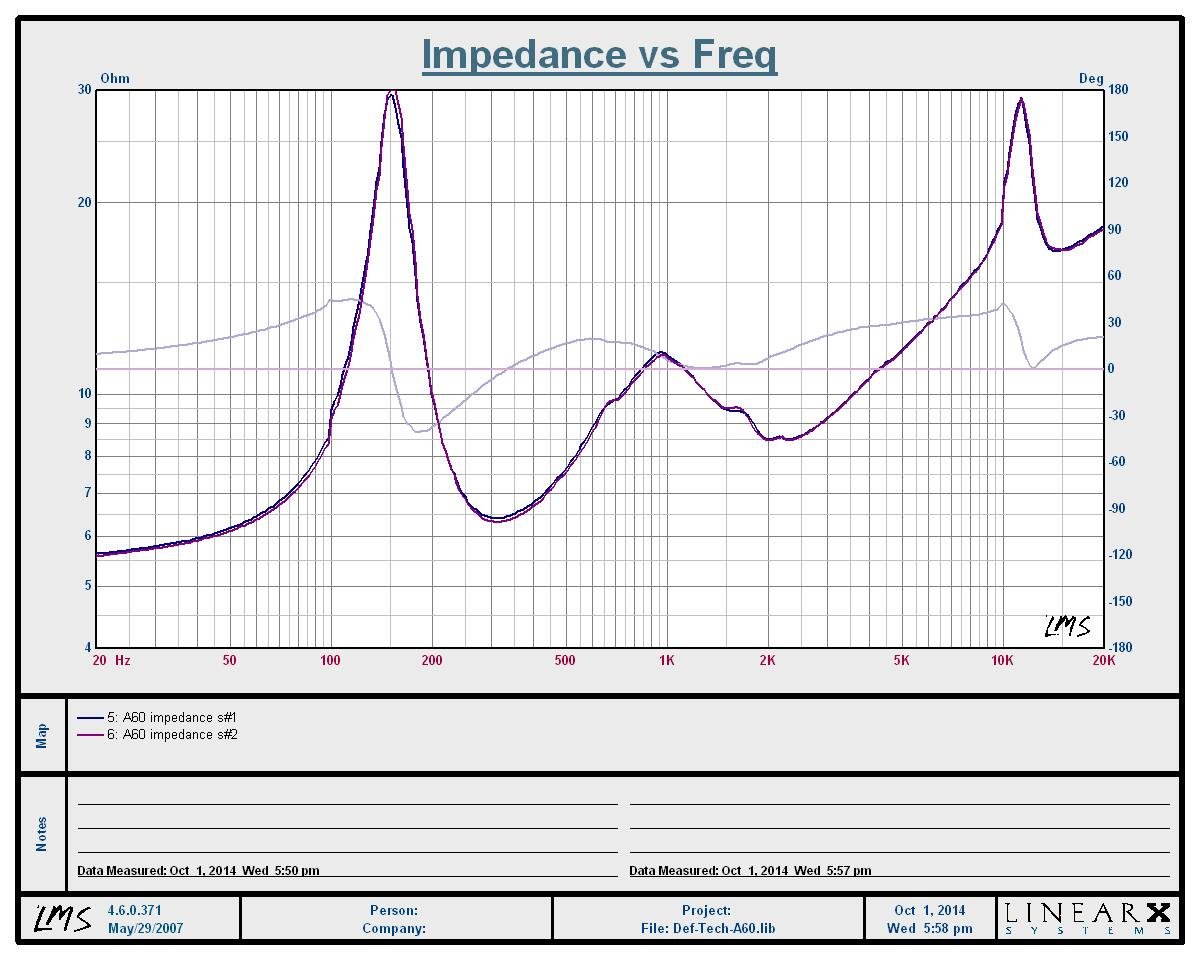
Task: Click the blue line swatch for curve 5
Action: coord(90,718)
